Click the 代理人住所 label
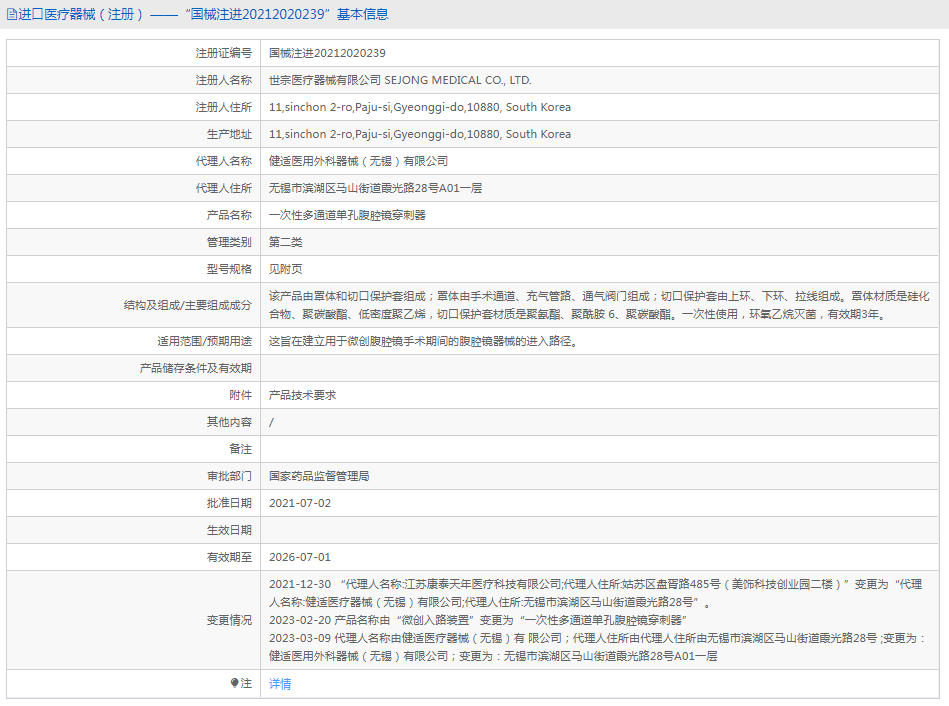The height and width of the screenshot is (706, 949). pos(223,188)
